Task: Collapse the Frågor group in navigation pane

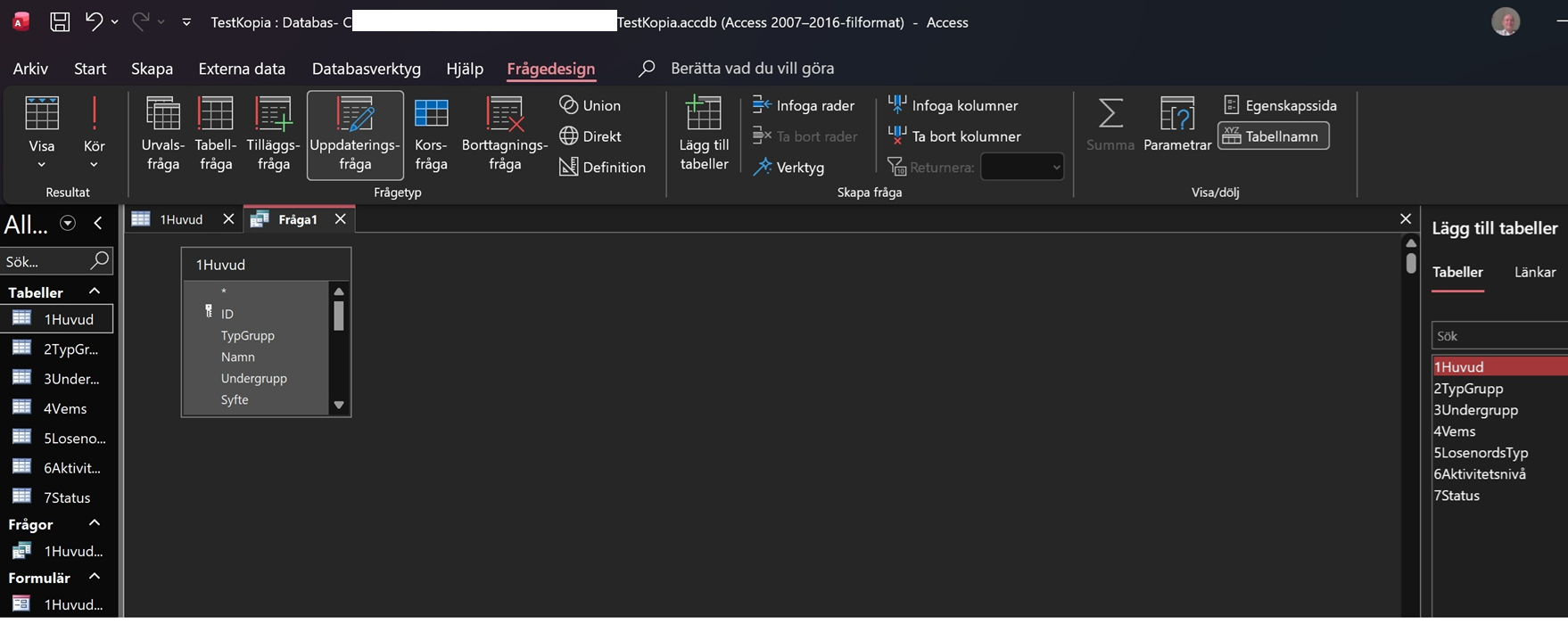Action: 95,523
